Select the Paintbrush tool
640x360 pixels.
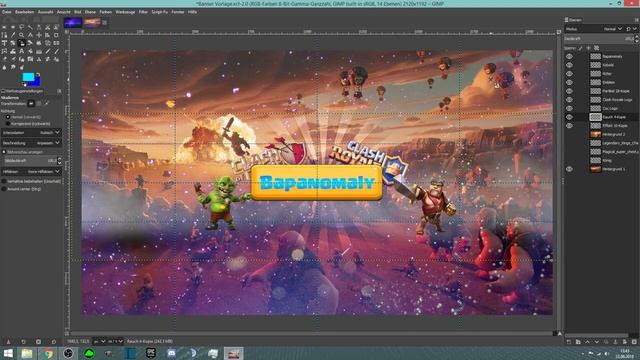coord(56,51)
